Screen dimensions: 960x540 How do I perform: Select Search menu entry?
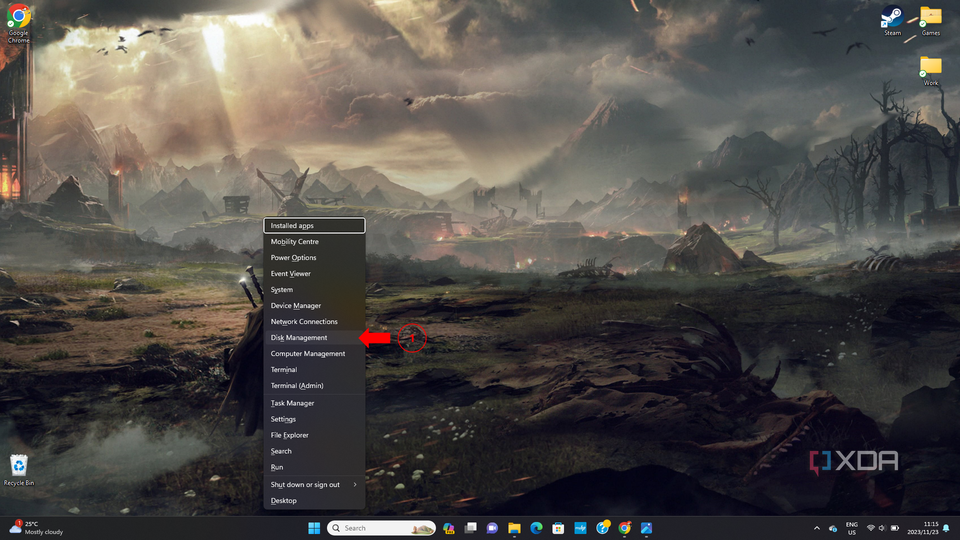[314, 451]
